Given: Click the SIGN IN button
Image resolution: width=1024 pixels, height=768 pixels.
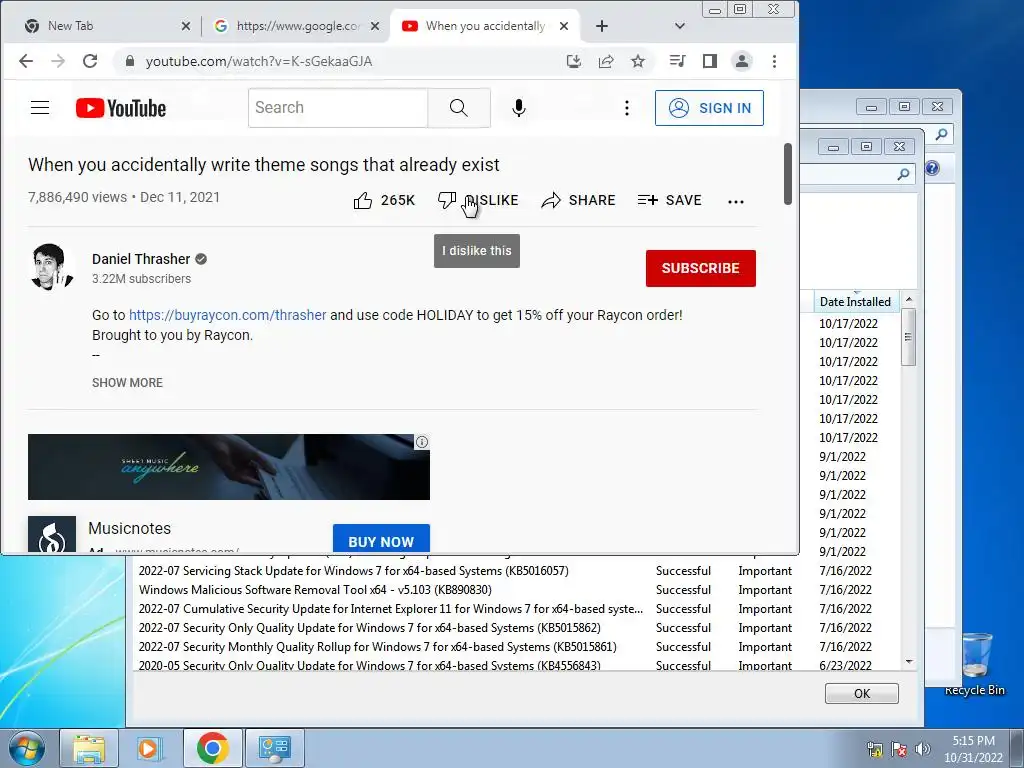Looking at the screenshot, I should click(x=709, y=108).
